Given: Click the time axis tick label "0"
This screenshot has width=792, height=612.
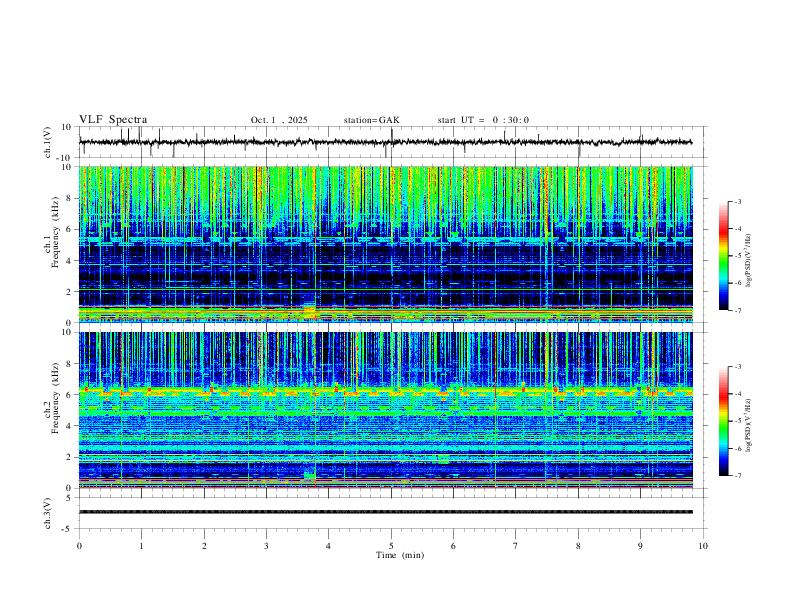Looking at the screenshot, I should (x=79, y=546).
